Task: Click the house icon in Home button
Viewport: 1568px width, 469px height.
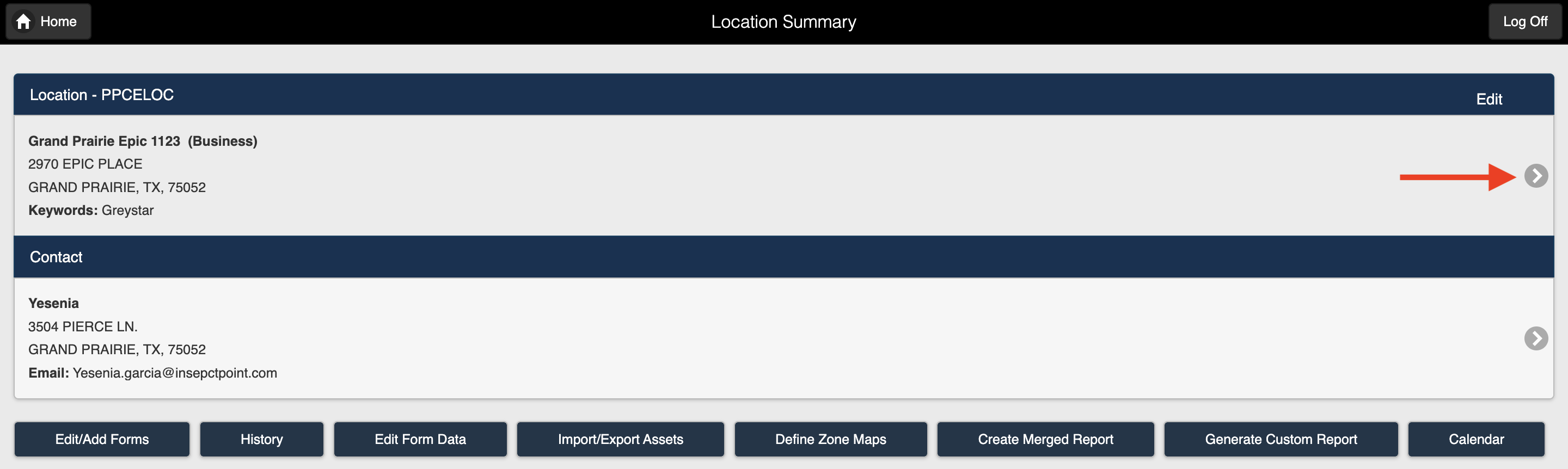Action: click(24, 22)
